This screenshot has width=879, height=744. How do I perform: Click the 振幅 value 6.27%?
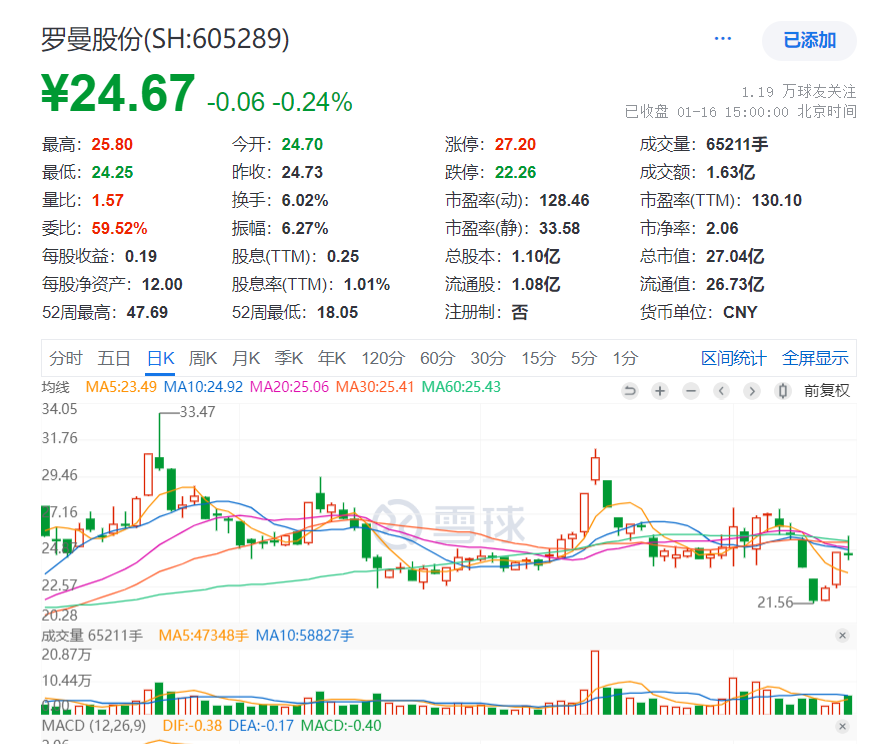coord(305,229)
